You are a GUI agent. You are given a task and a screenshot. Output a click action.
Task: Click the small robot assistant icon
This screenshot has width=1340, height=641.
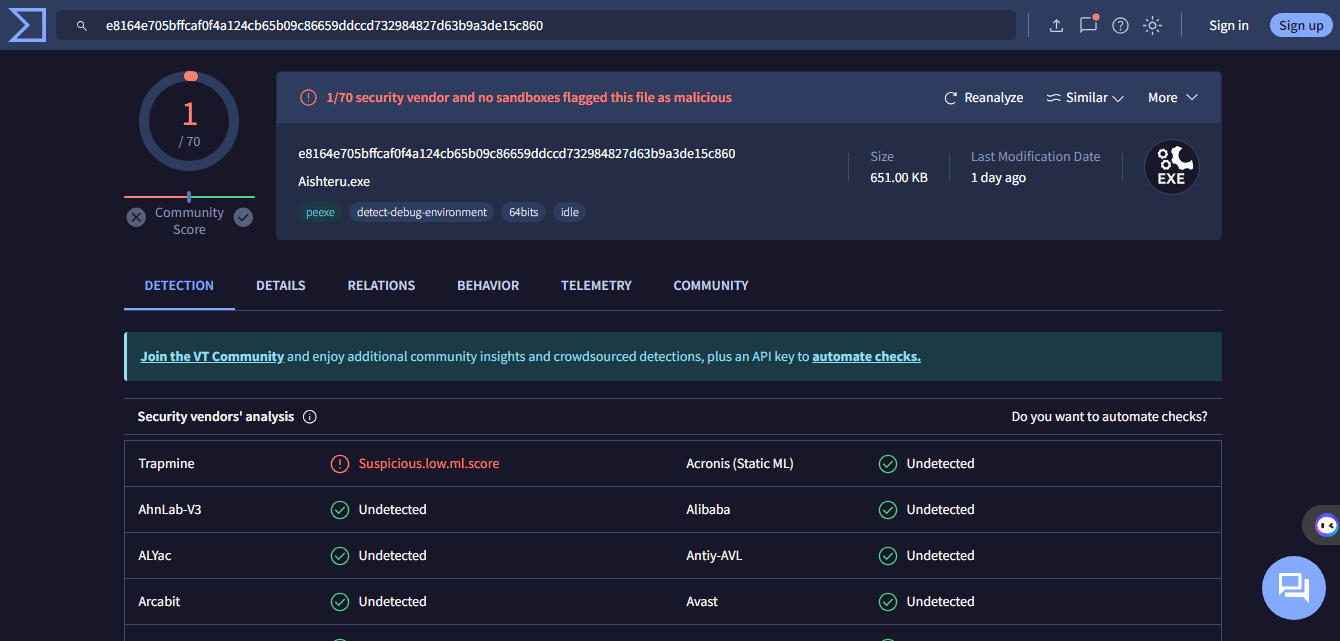tap(1325, 525)
